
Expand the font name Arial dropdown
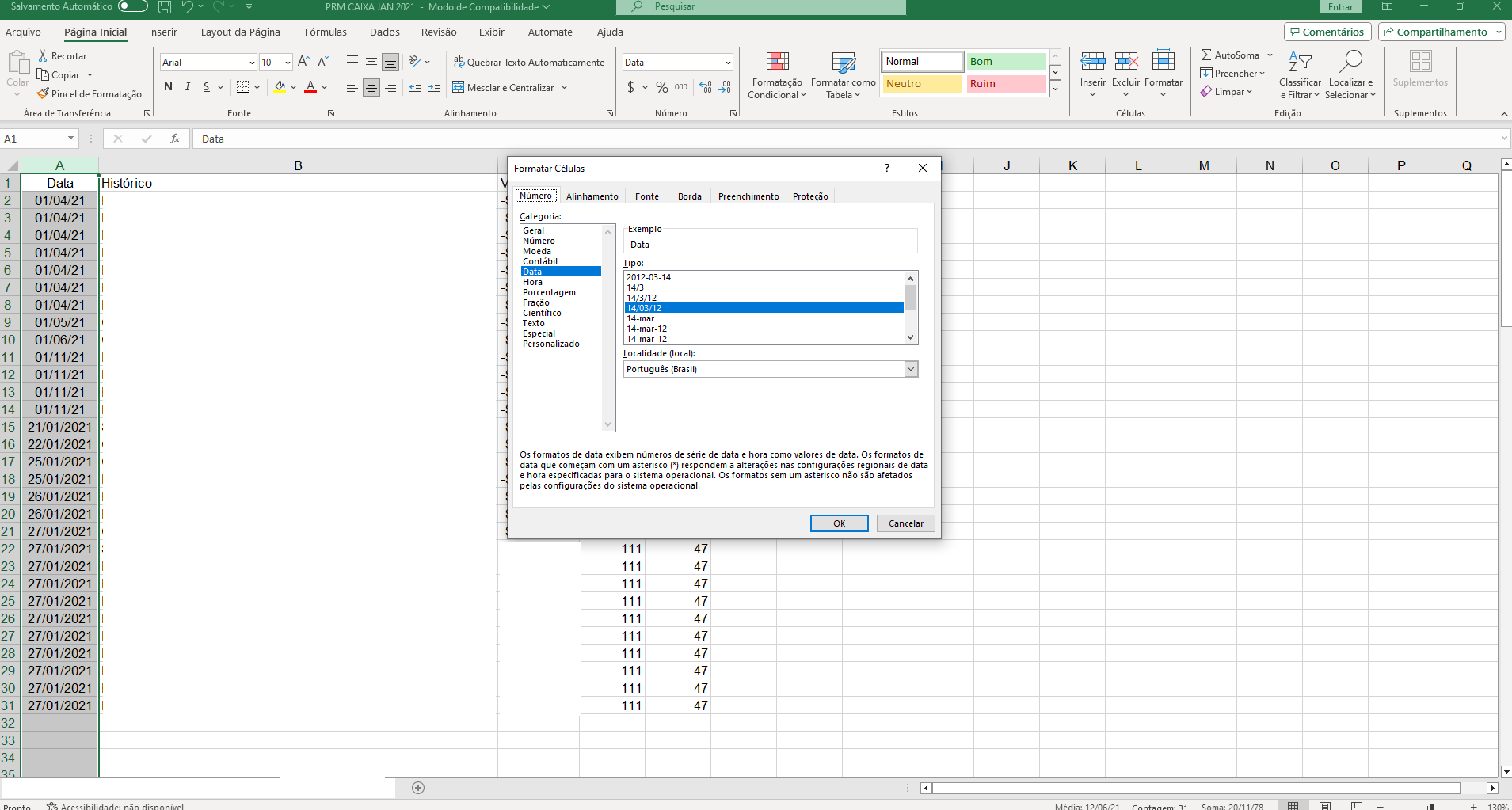coord(252,63)
